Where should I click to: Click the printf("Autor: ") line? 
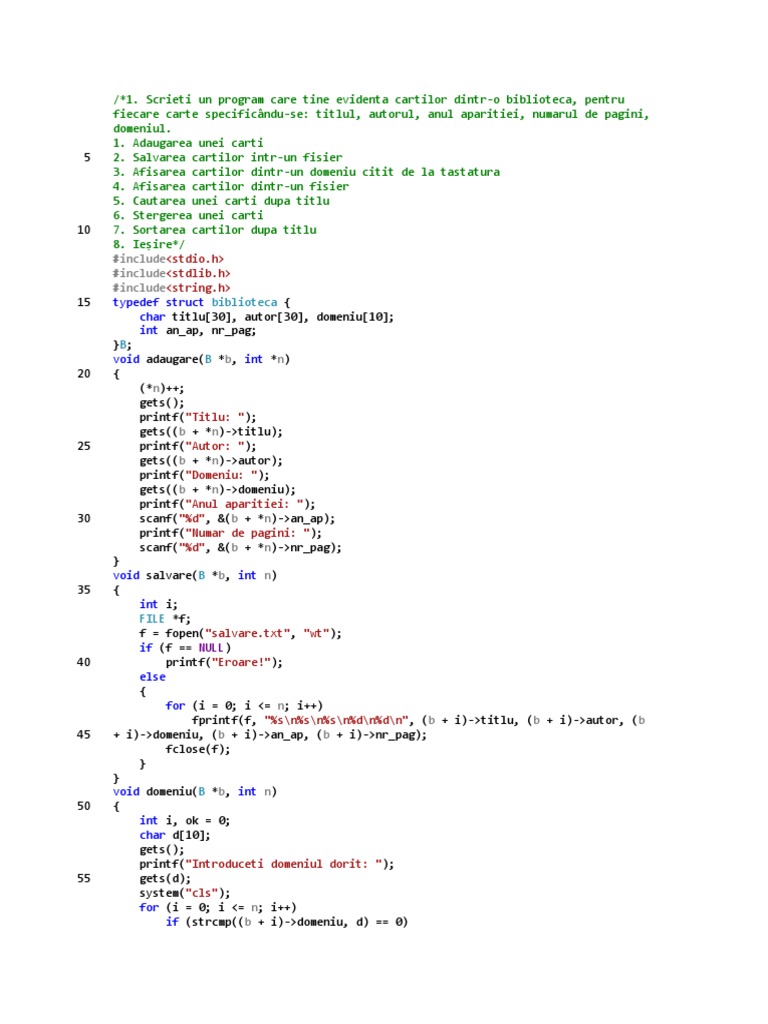[198, 446]
